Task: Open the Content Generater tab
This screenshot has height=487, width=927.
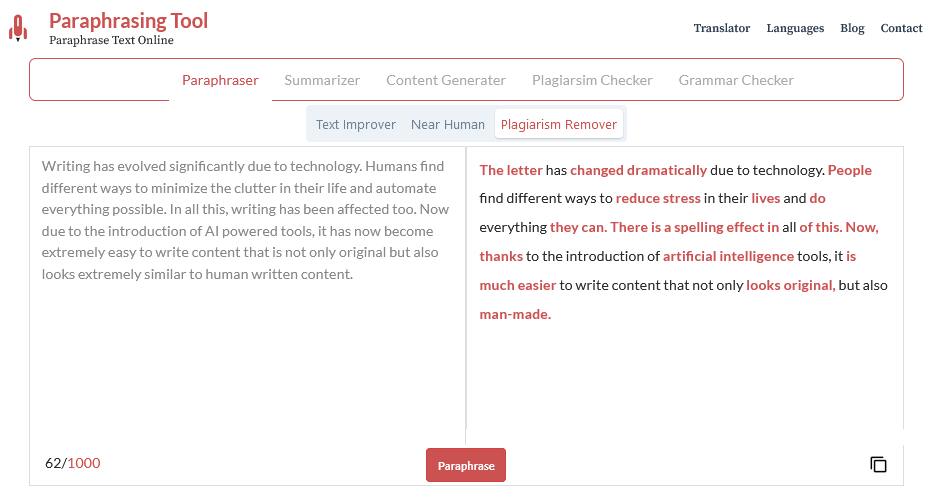Action: click(446, 80)
